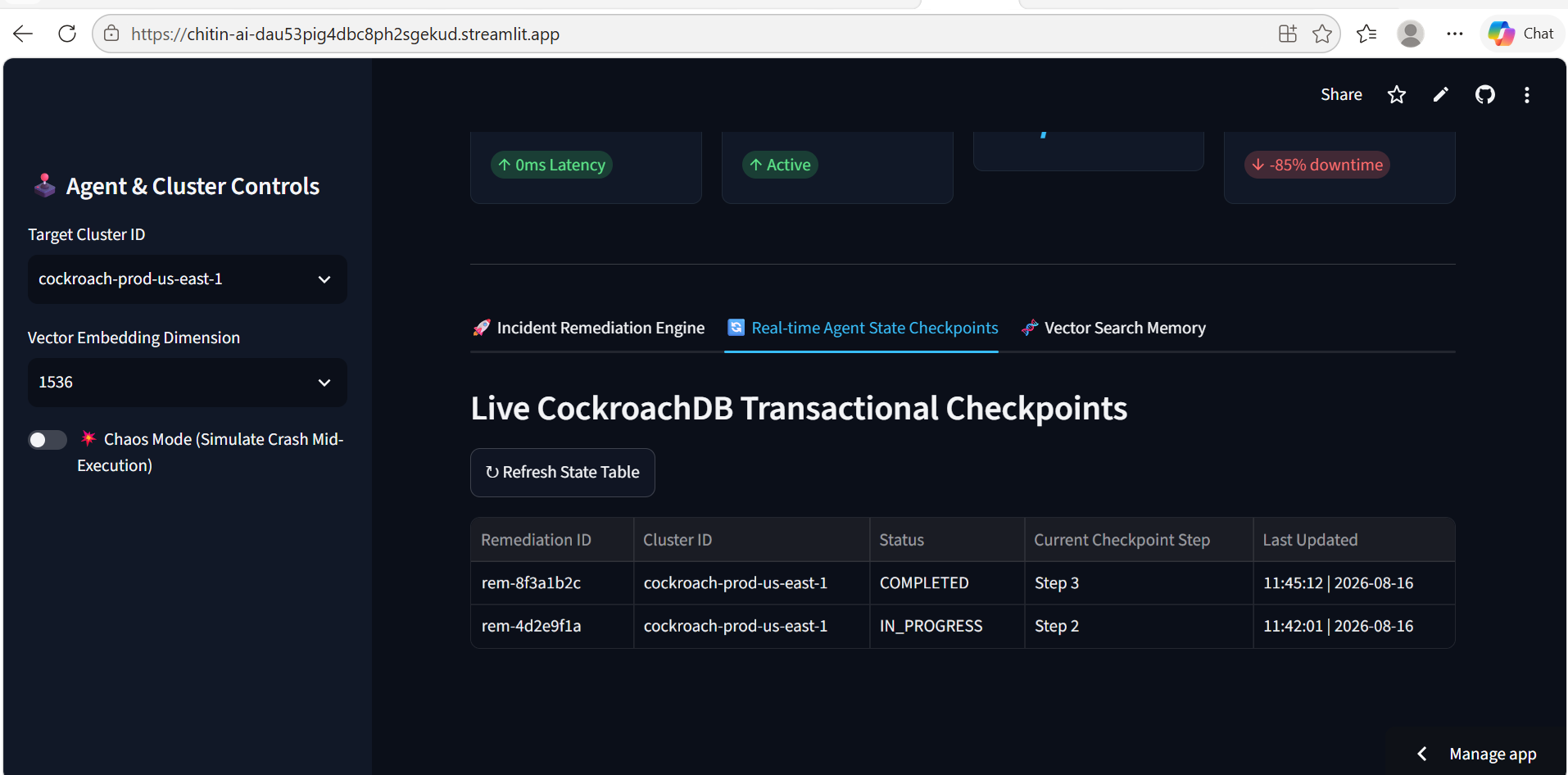Click the Step 3 checkpoint cell
This screenshot has width=1568, height=775.
click(1139, 583)
